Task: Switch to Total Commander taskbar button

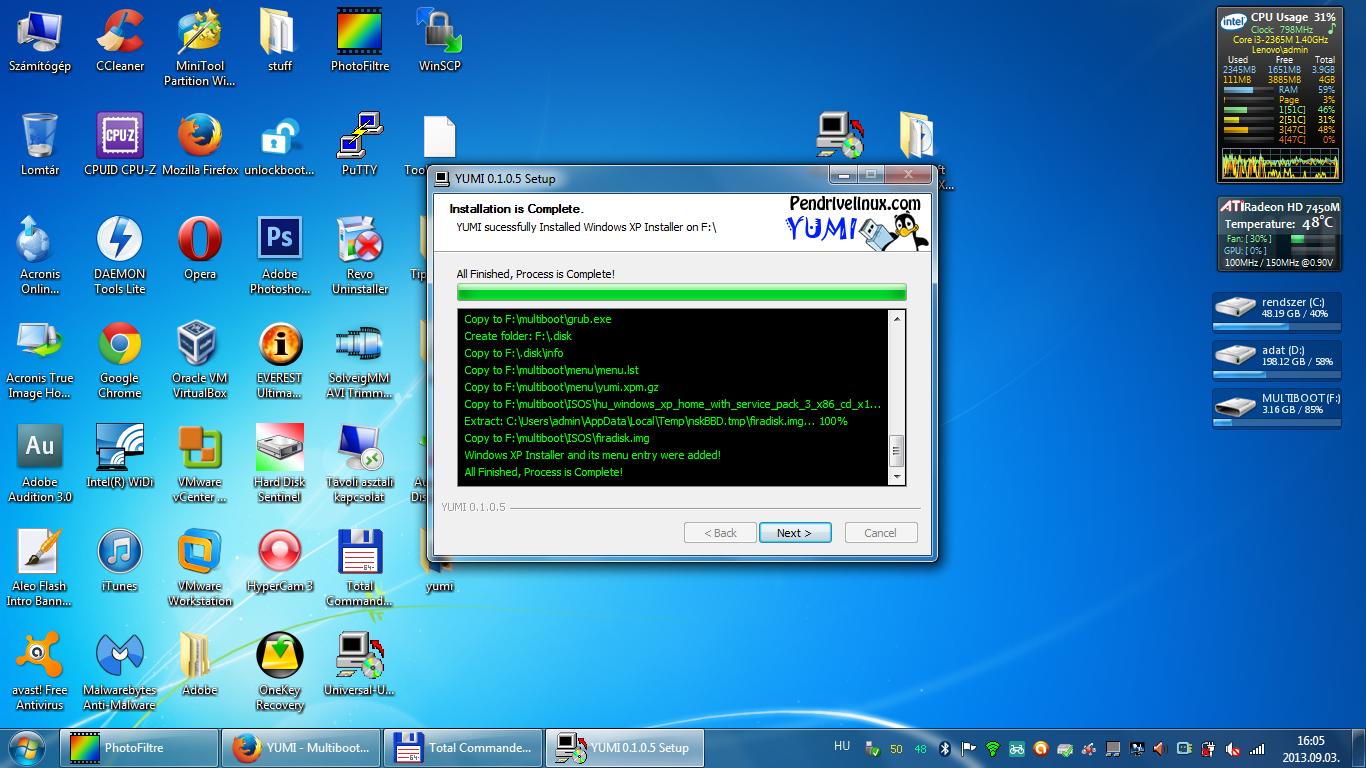Action: pyautogui.click(x=463, y=747)
